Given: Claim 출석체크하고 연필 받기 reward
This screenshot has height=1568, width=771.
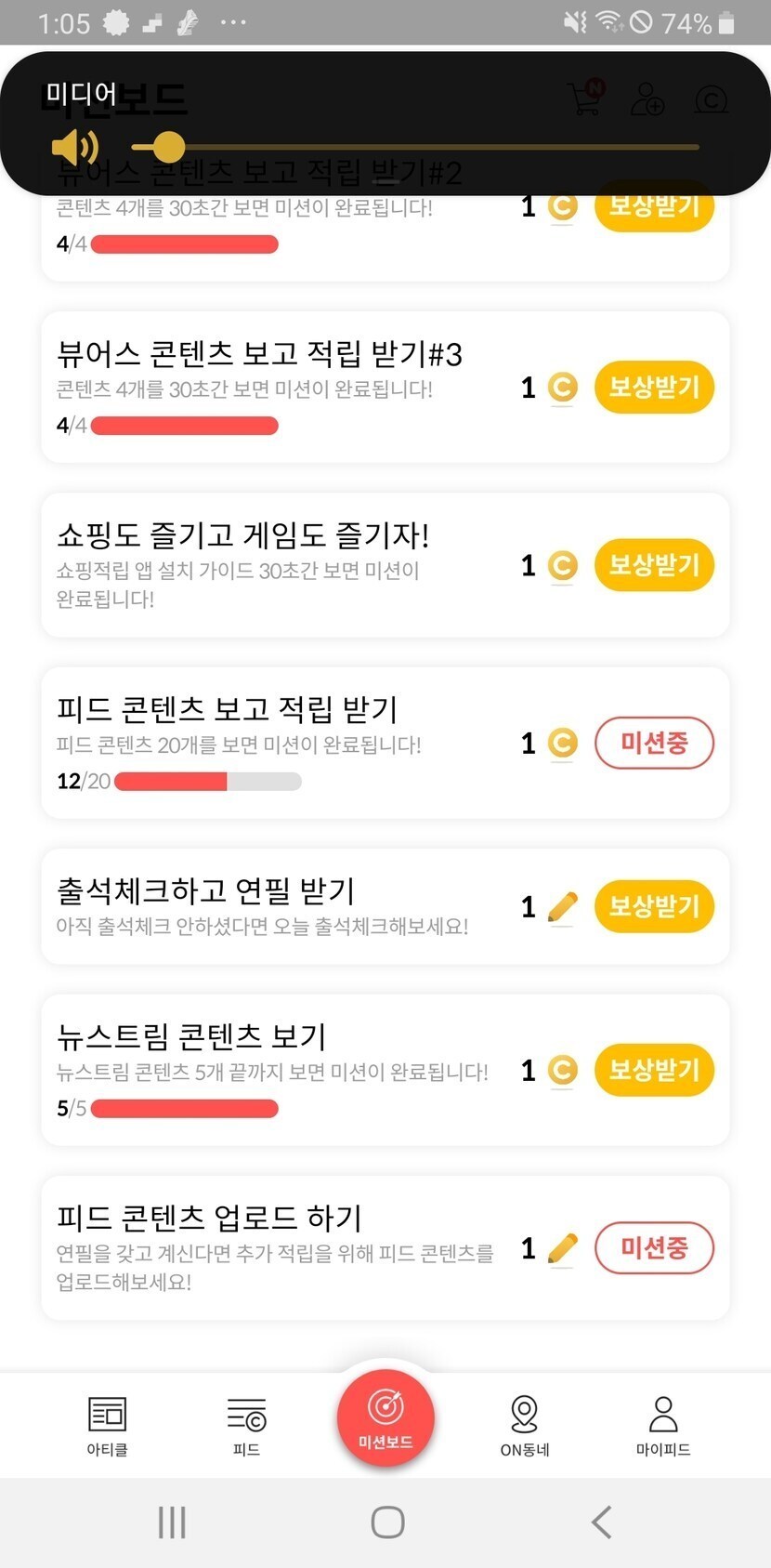Looking at the screenshot, I should click(x=654, y=906).
